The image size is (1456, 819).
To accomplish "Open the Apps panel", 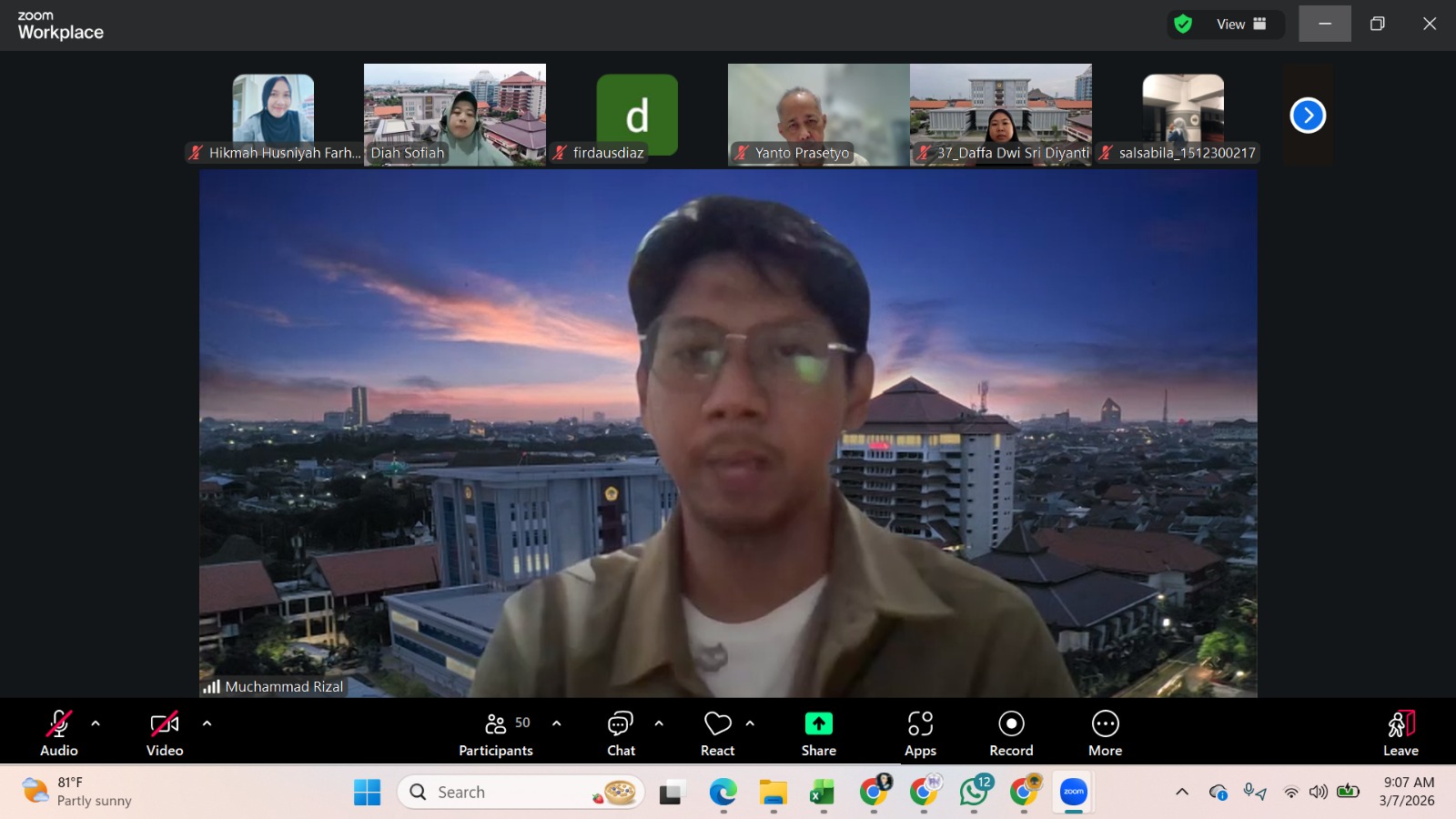I will pyautogui.click(x=920, y=732).
